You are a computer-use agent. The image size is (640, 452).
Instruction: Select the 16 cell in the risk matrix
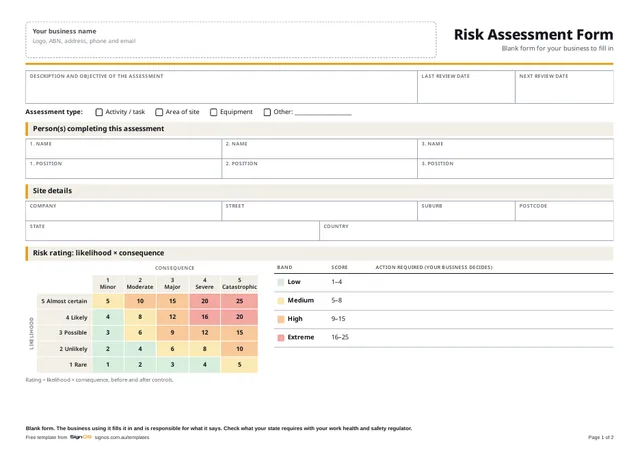point(204,317)
